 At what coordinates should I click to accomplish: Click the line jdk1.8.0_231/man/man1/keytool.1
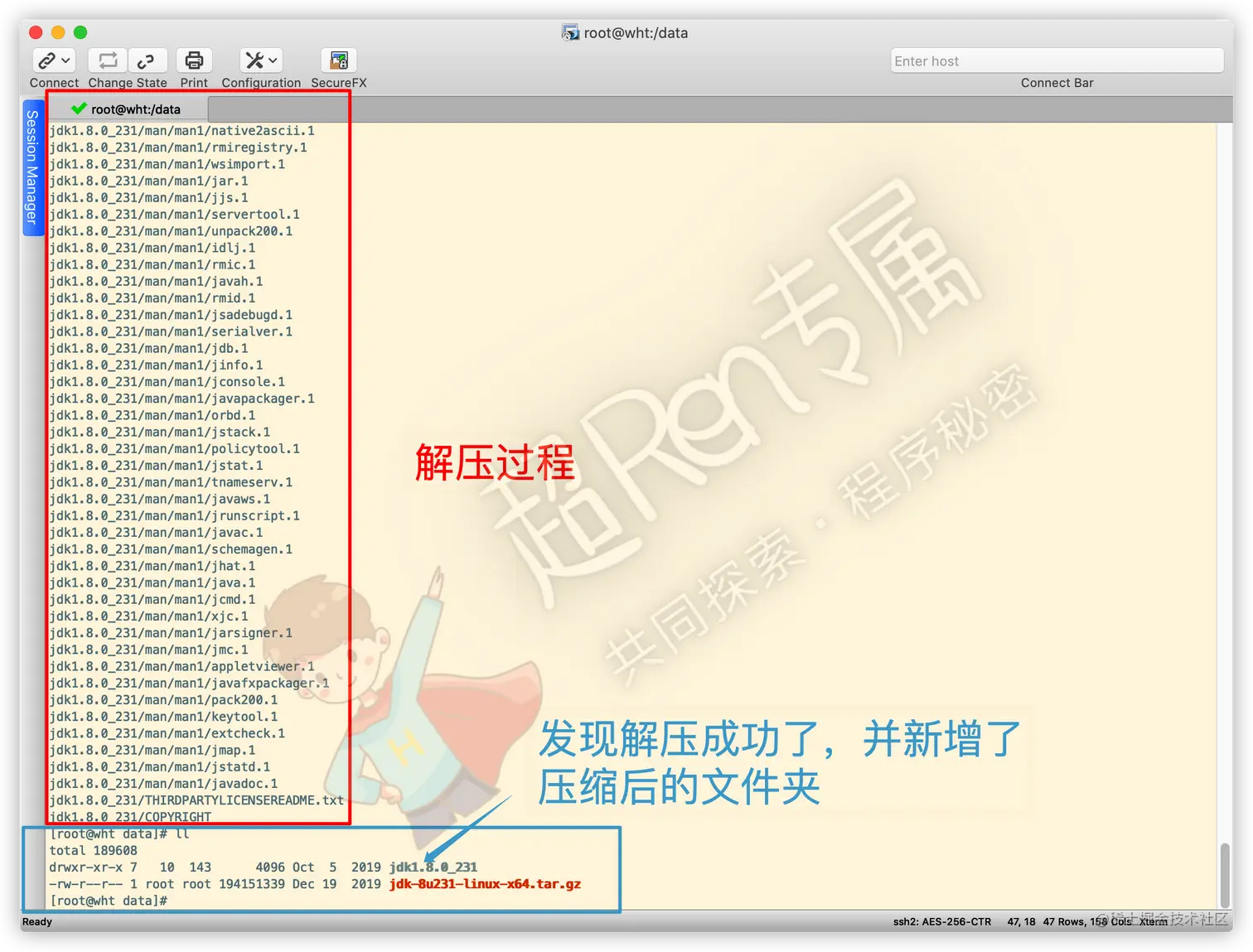pyautogui.click(x=164, y=717)
